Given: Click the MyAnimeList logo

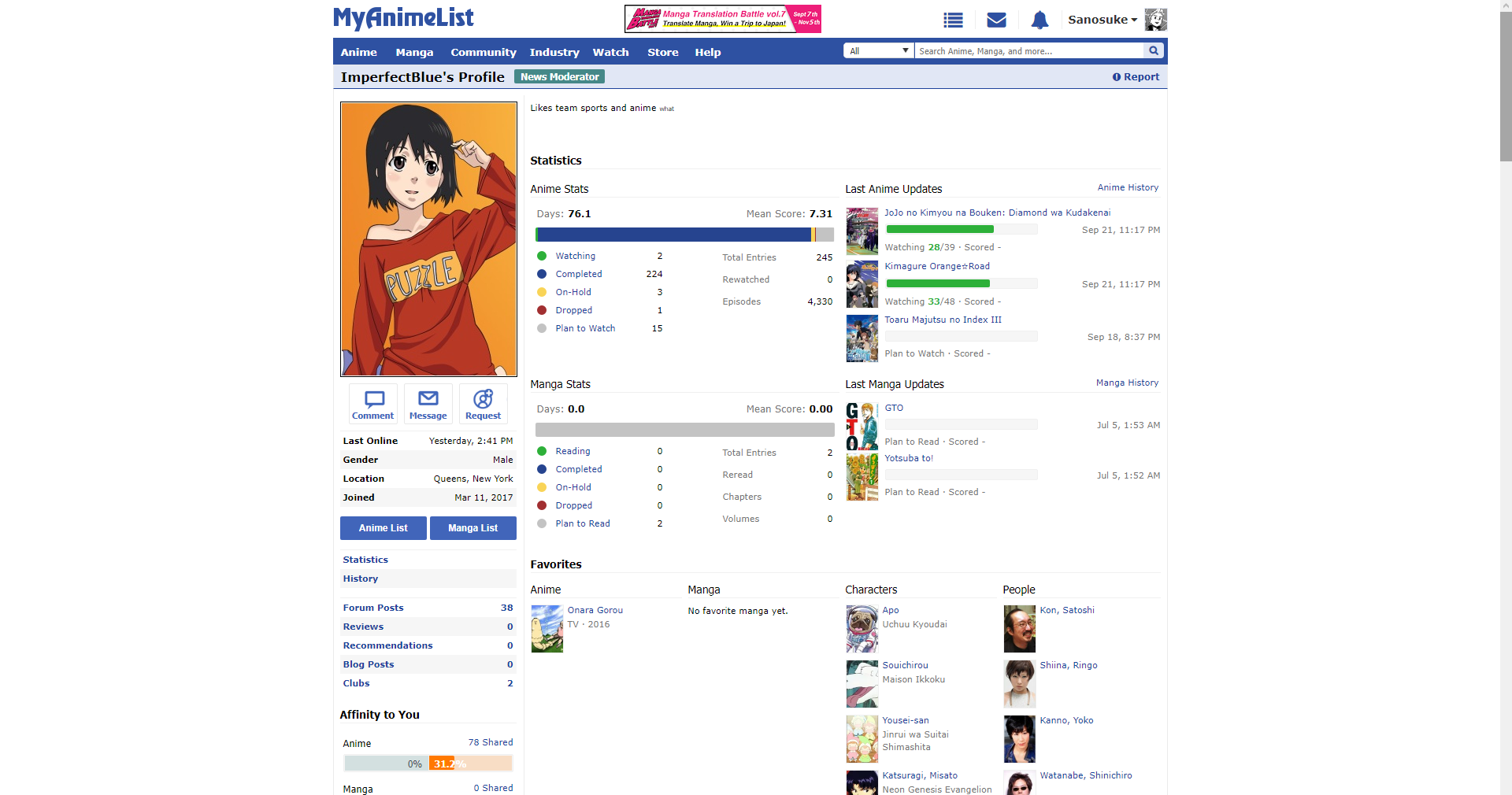Looking at the screenshot, I should [x=403, y=17].
